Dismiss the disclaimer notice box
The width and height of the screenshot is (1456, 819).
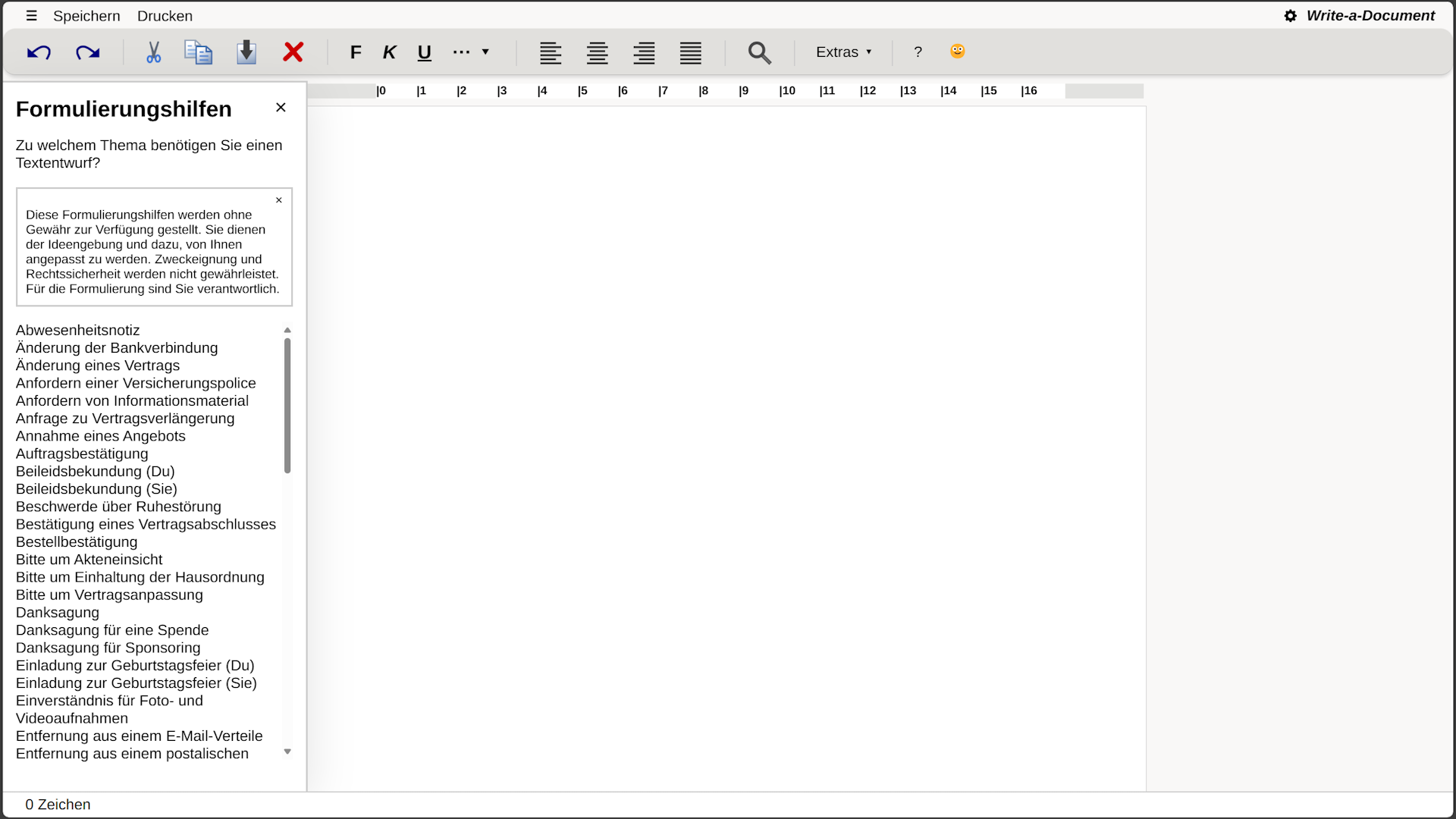[279, 200]
